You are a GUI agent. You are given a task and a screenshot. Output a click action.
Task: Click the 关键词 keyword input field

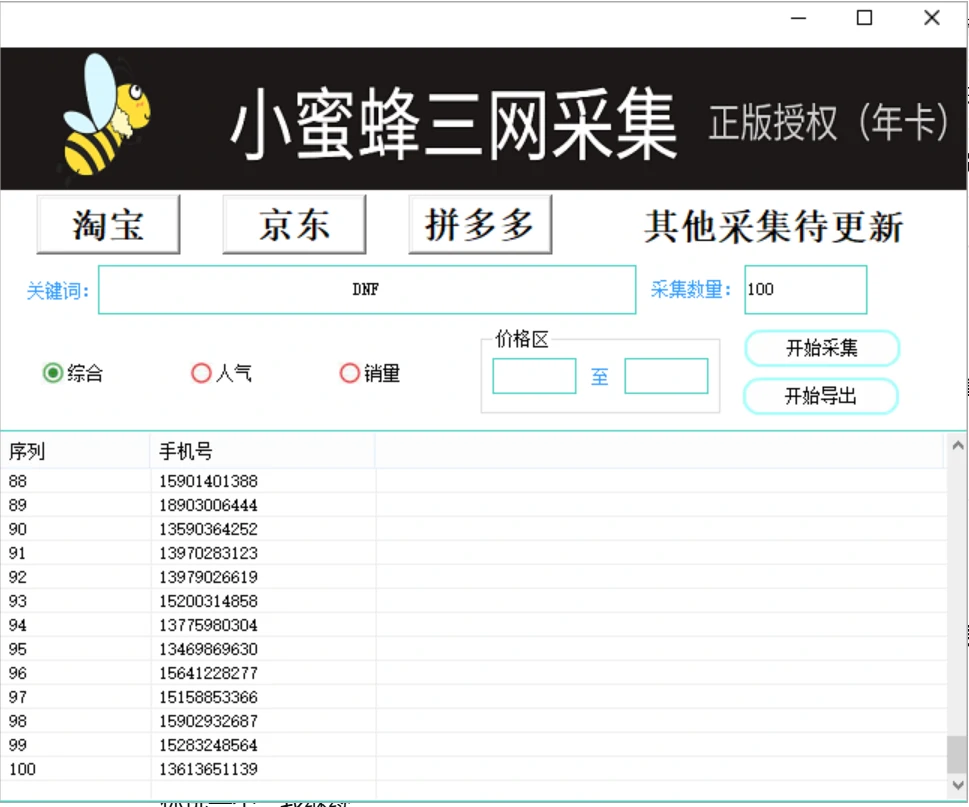click(x=367, y=289)
